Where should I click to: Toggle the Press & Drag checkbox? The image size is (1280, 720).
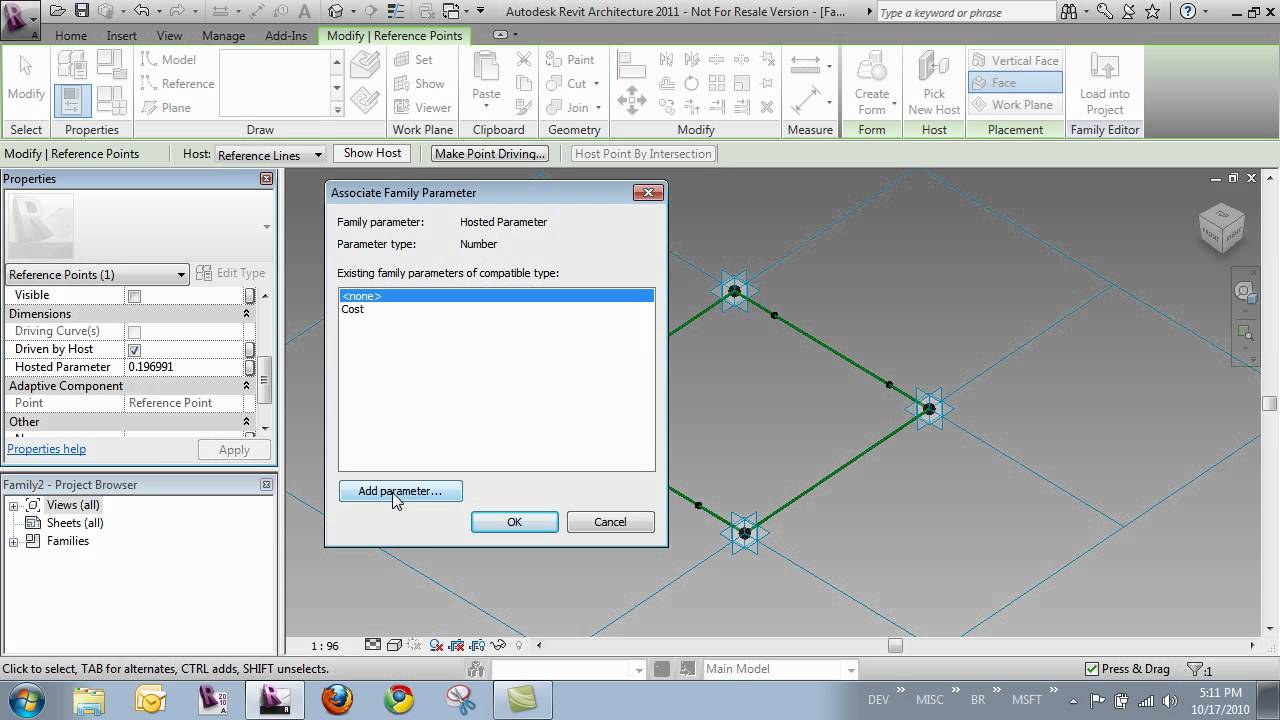1093,668
